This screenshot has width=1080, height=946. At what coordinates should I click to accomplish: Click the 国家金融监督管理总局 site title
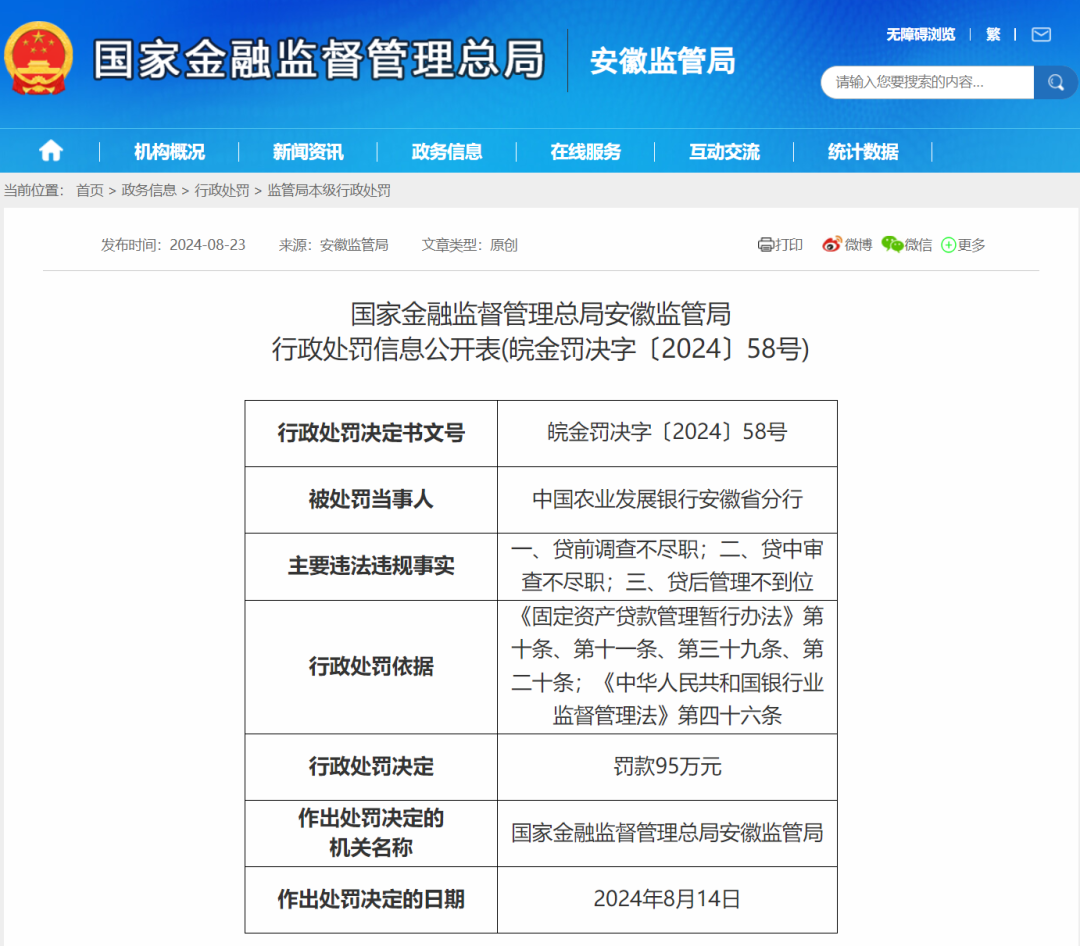tap(319, 59)
